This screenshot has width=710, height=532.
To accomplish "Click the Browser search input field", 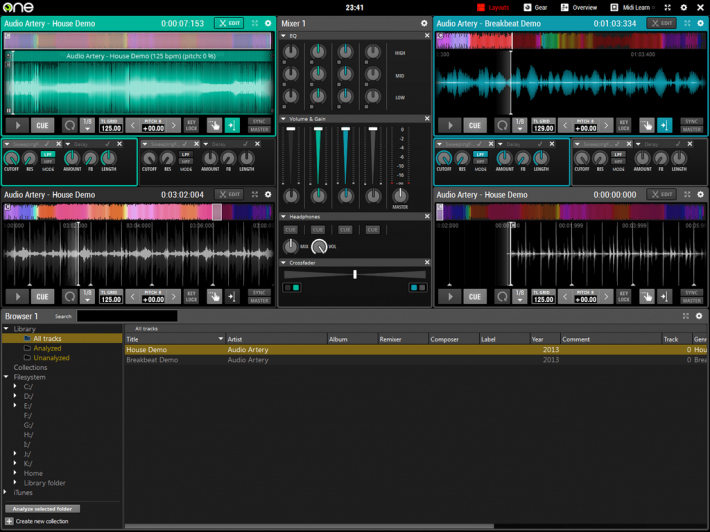I will 127,316.
